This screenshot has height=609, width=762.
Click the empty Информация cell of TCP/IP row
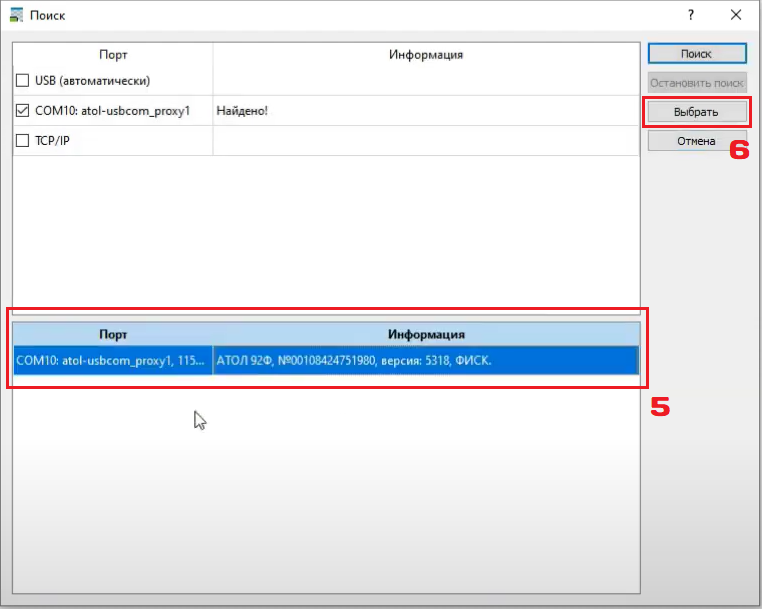425,141
